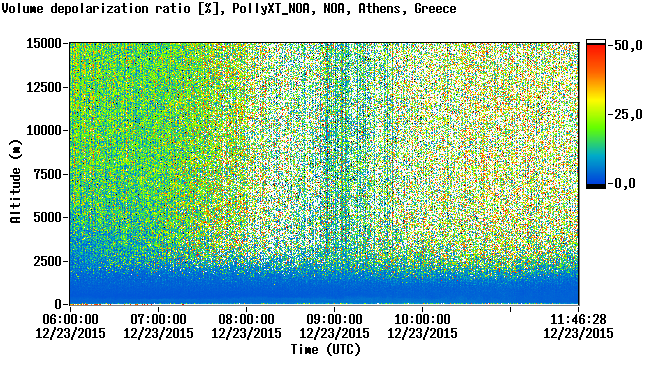The height and width of the screenshot is (389, 665).
Task: Click the 10000 altitude tick label
Action: click(44, 130)
